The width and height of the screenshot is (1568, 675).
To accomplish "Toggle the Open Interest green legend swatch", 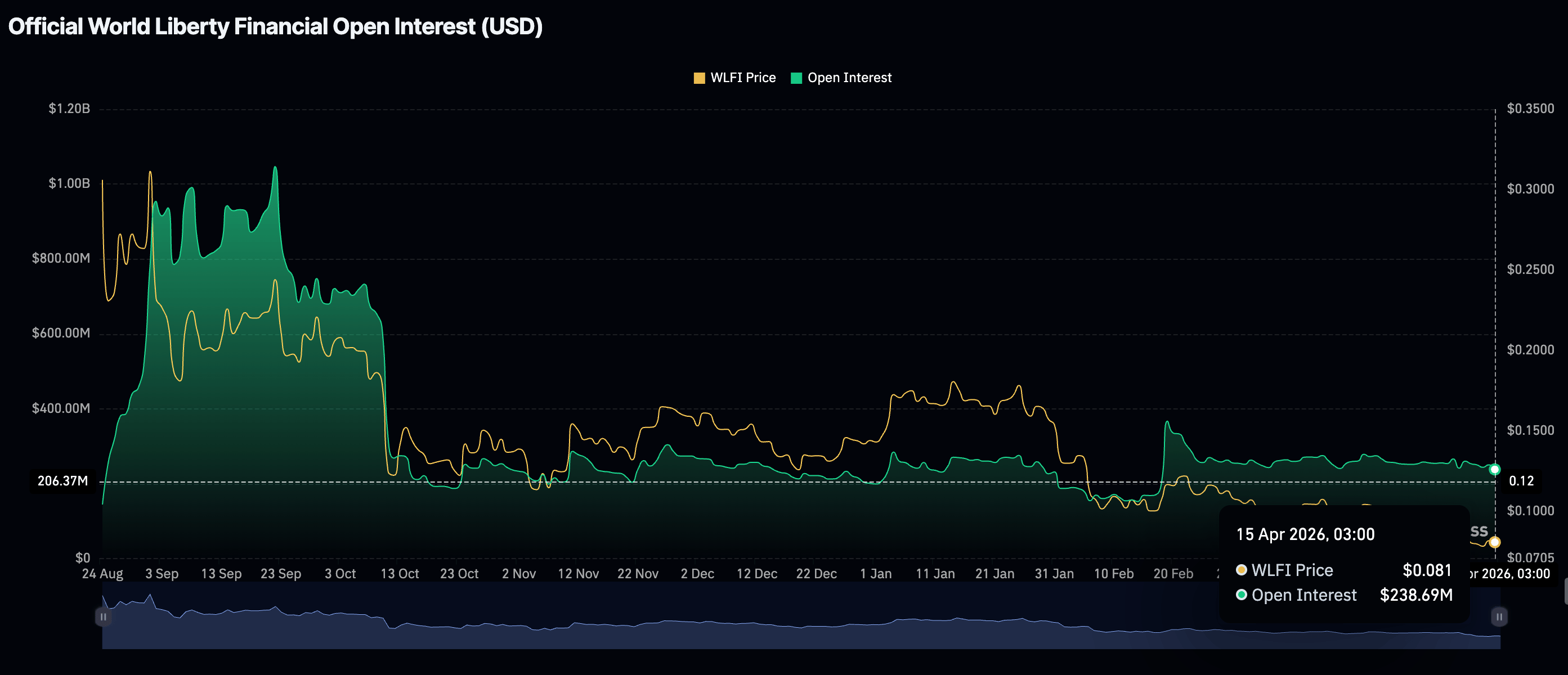I will tap(796, 78).
